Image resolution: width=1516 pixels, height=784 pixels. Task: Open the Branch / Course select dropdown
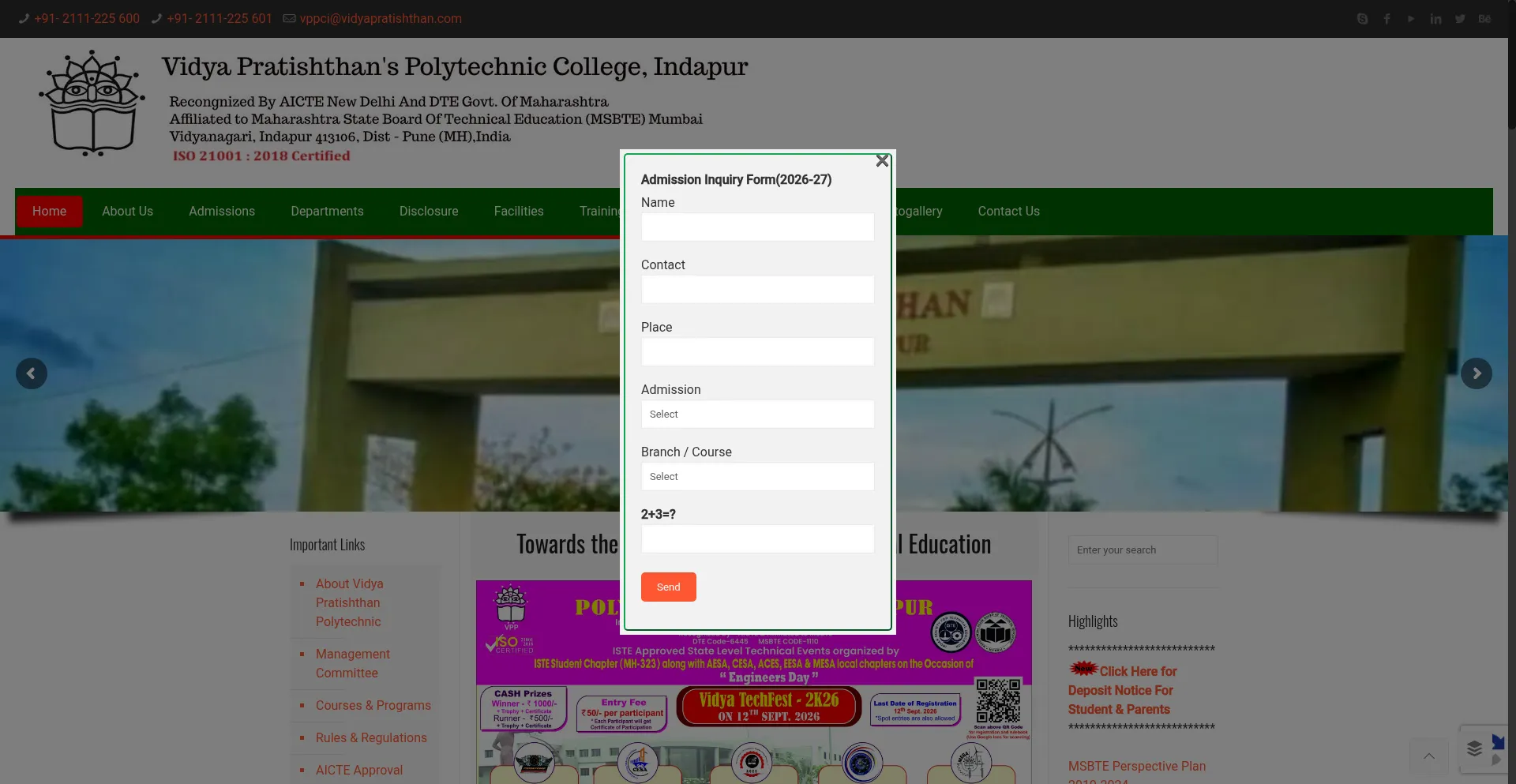(757, 476)
